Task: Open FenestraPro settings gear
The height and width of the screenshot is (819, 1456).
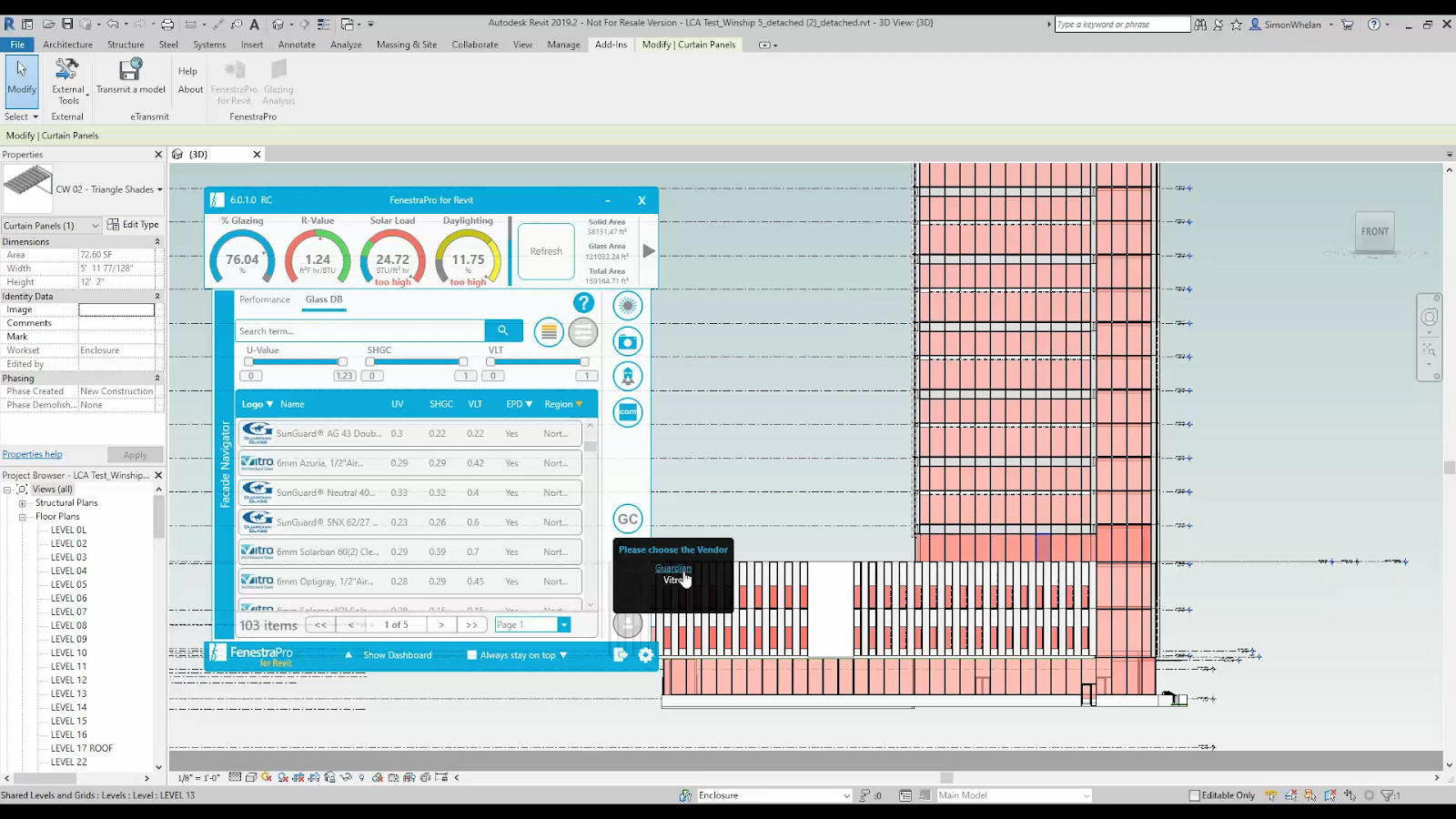Action: (x=646, y=655)
